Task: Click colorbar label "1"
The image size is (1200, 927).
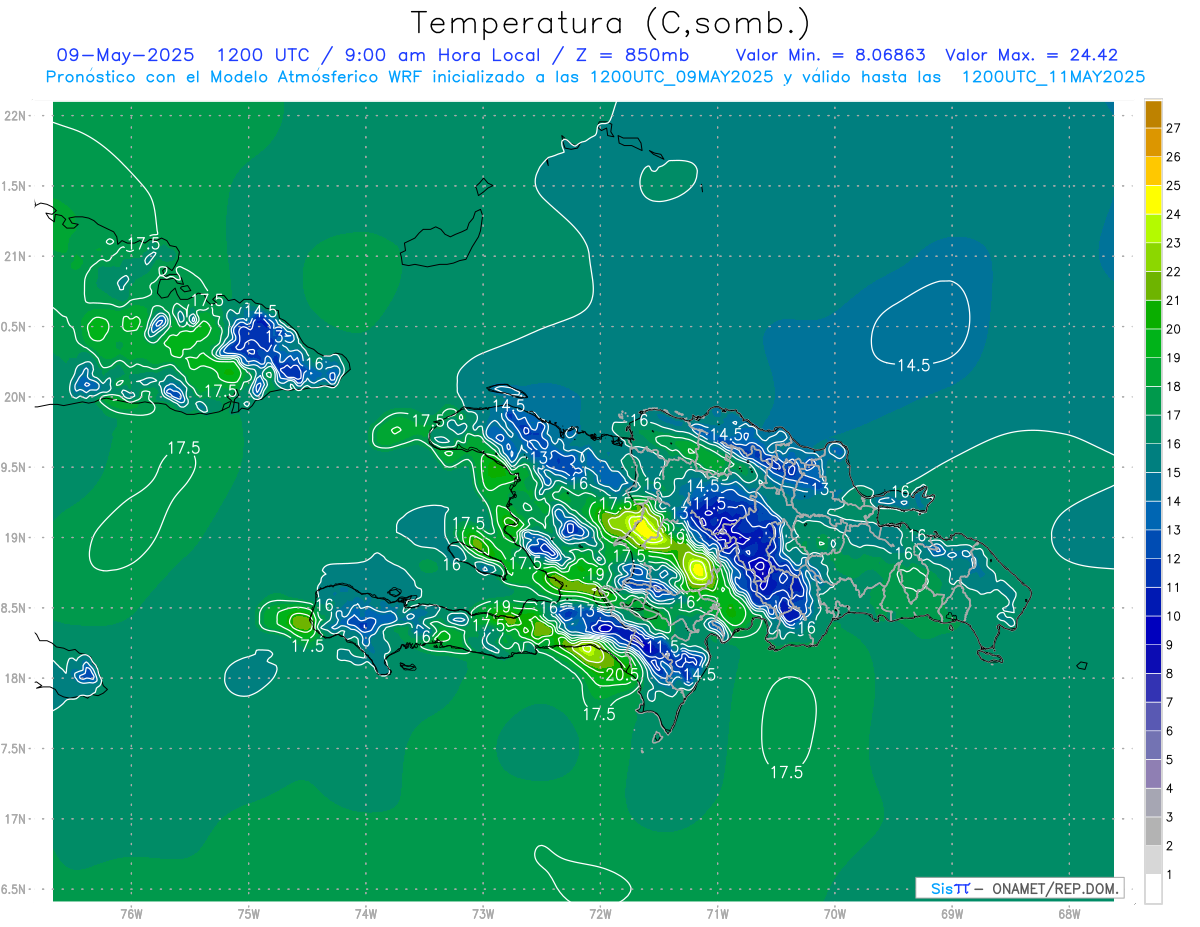Action: coord(1170,876)
